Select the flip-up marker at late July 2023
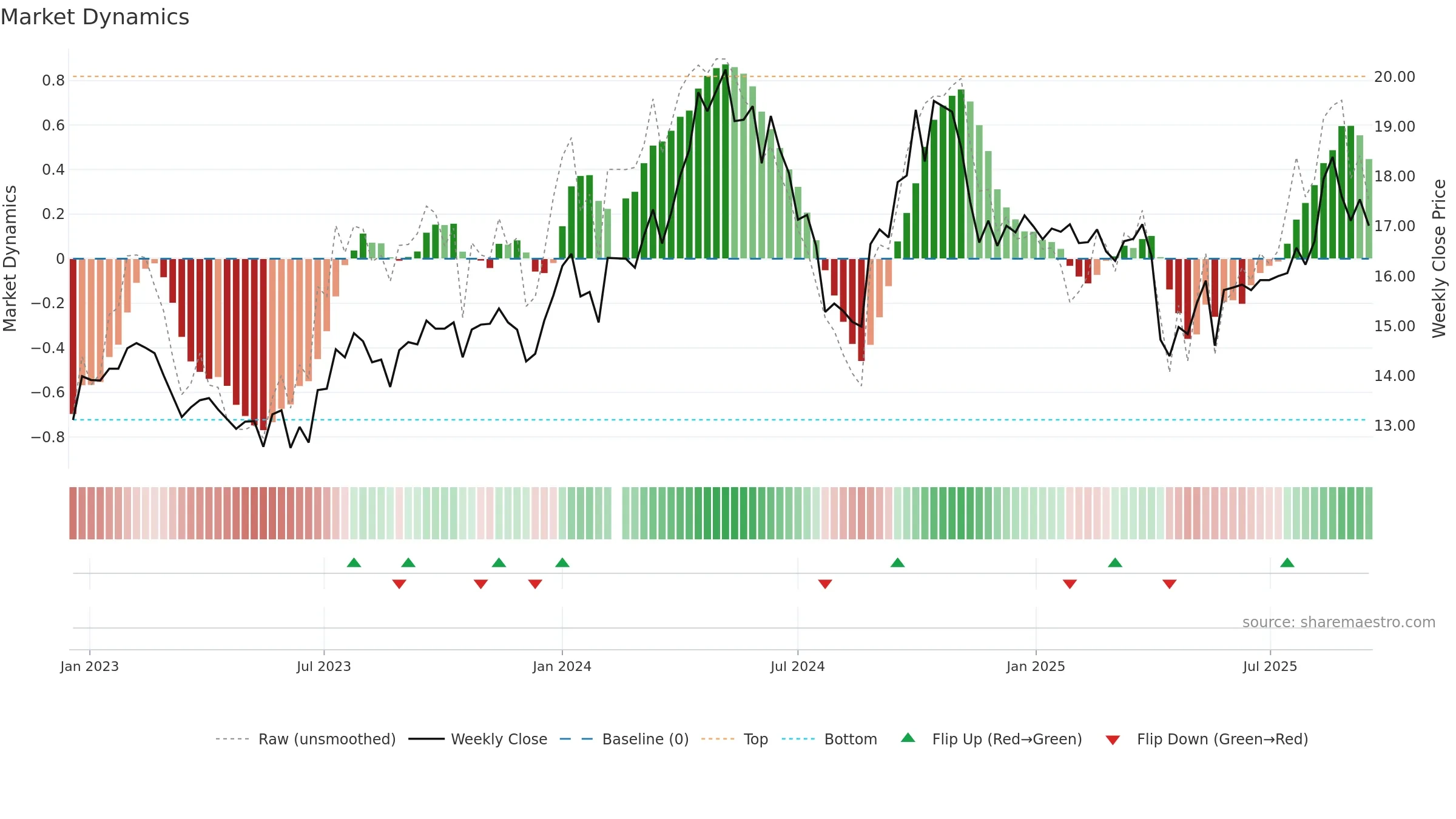The image size is (1456, 819). 354,562
